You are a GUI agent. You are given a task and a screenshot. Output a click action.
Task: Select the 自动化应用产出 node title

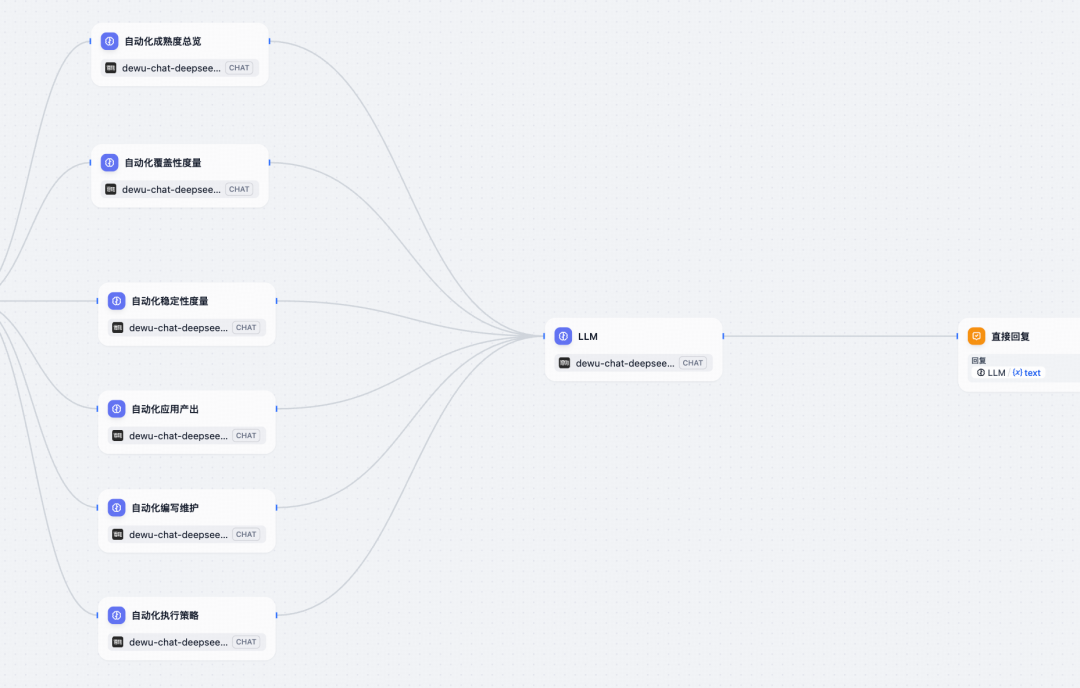[x=165, y=409]
